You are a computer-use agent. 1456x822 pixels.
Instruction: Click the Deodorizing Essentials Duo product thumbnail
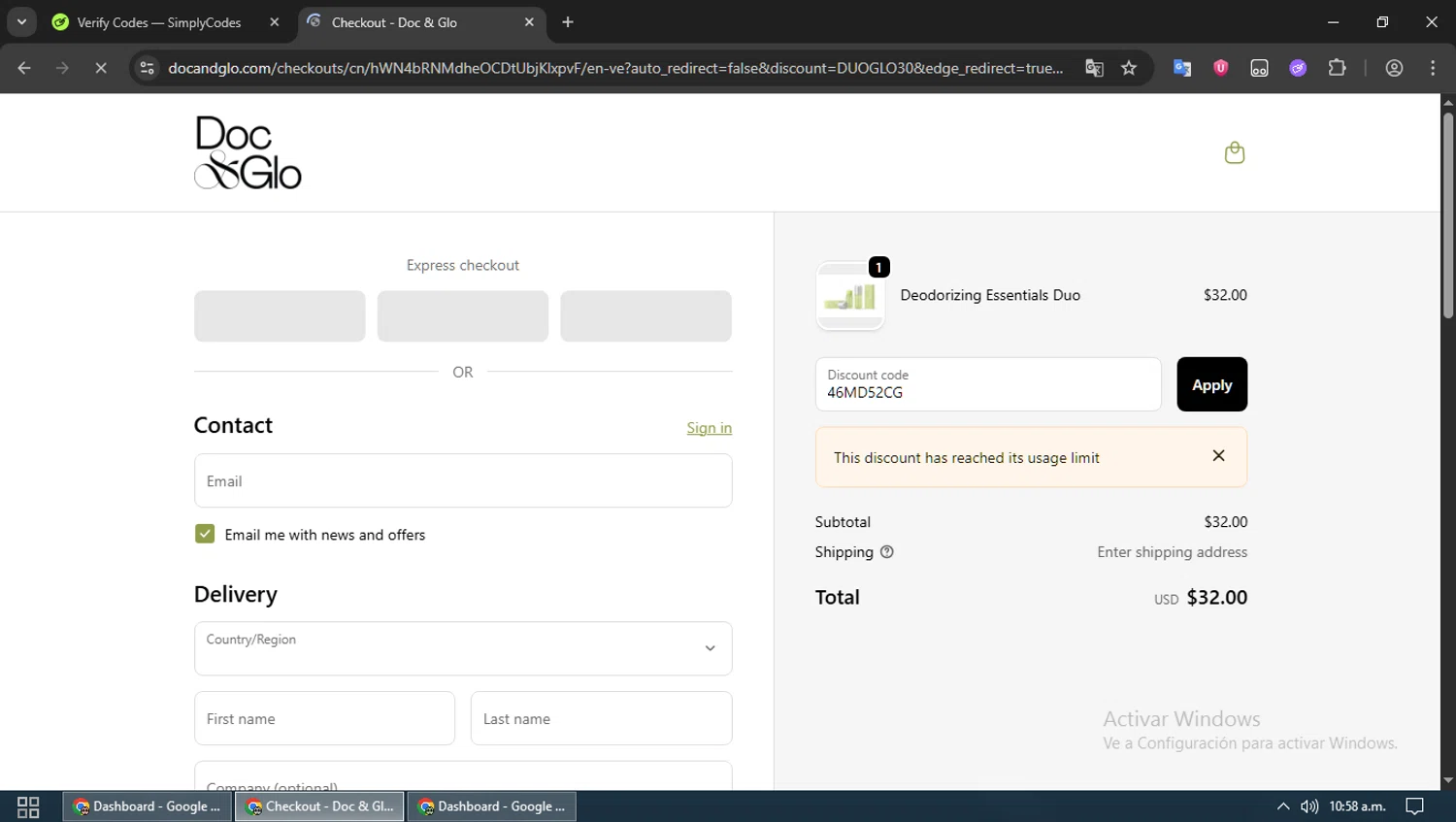pyautogui.click(x=850, y=296)
